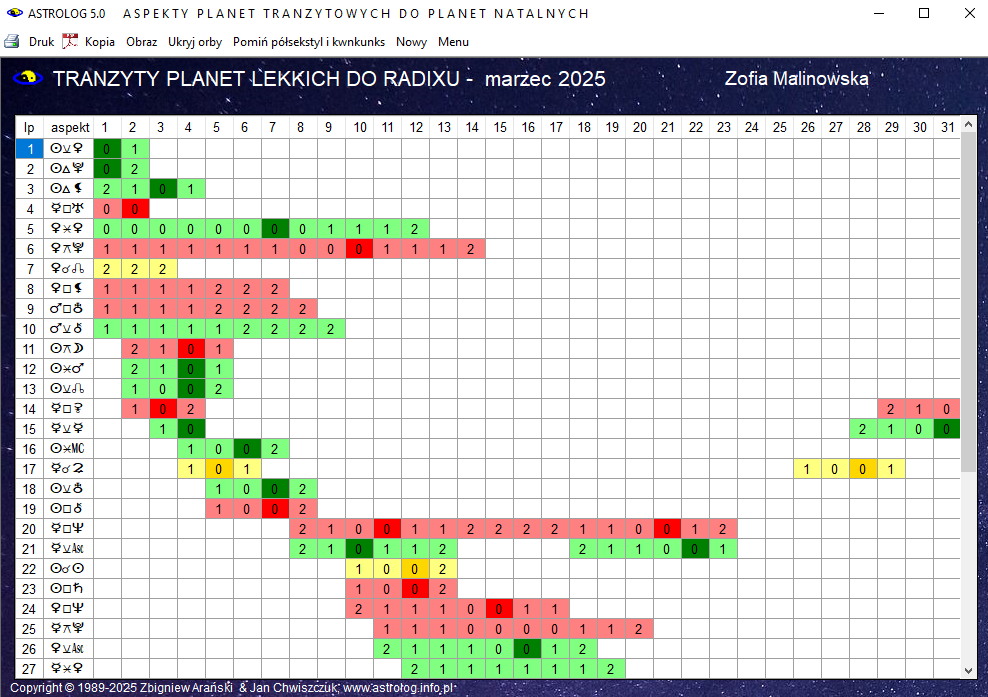Click the copy icon beside Kopia
Image resolution: width=988 pixels, height=697 pixels.
pos(70,42)
